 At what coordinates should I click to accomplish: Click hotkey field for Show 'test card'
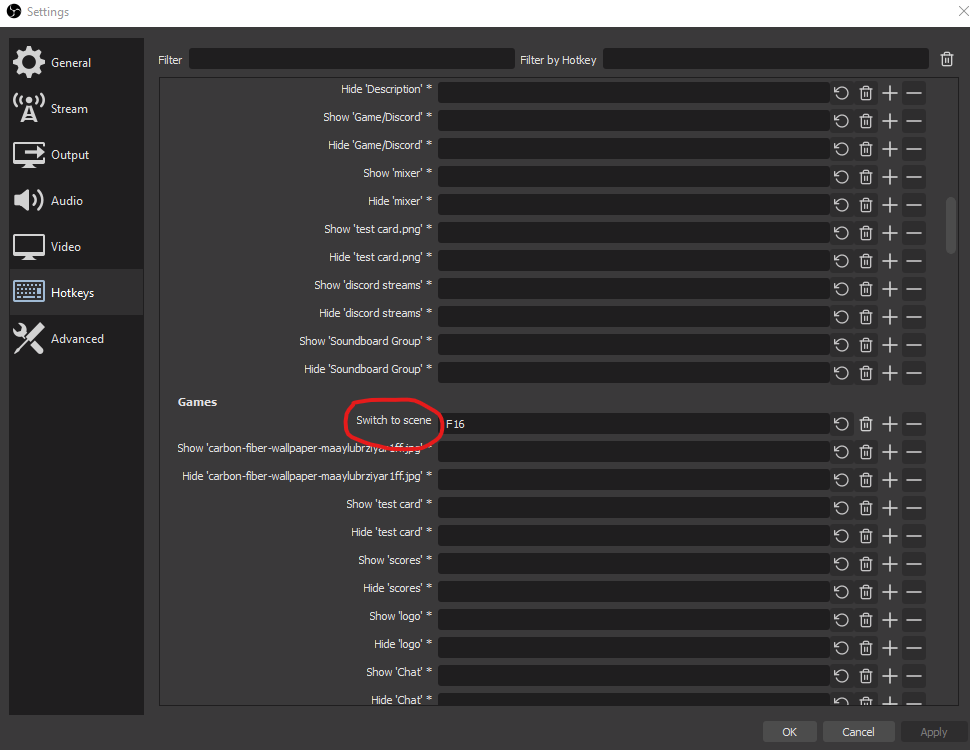click(633, 508)
